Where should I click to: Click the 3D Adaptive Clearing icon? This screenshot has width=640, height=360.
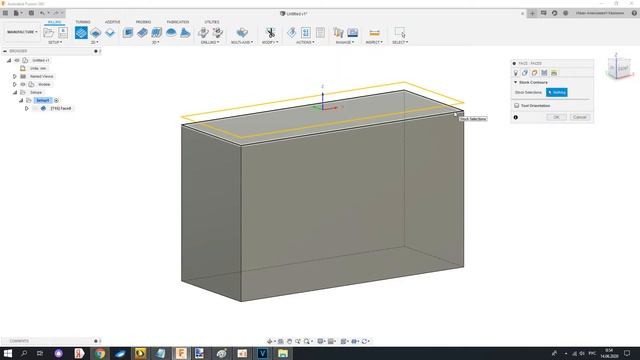pyautogui.click(x=128, y=33)
